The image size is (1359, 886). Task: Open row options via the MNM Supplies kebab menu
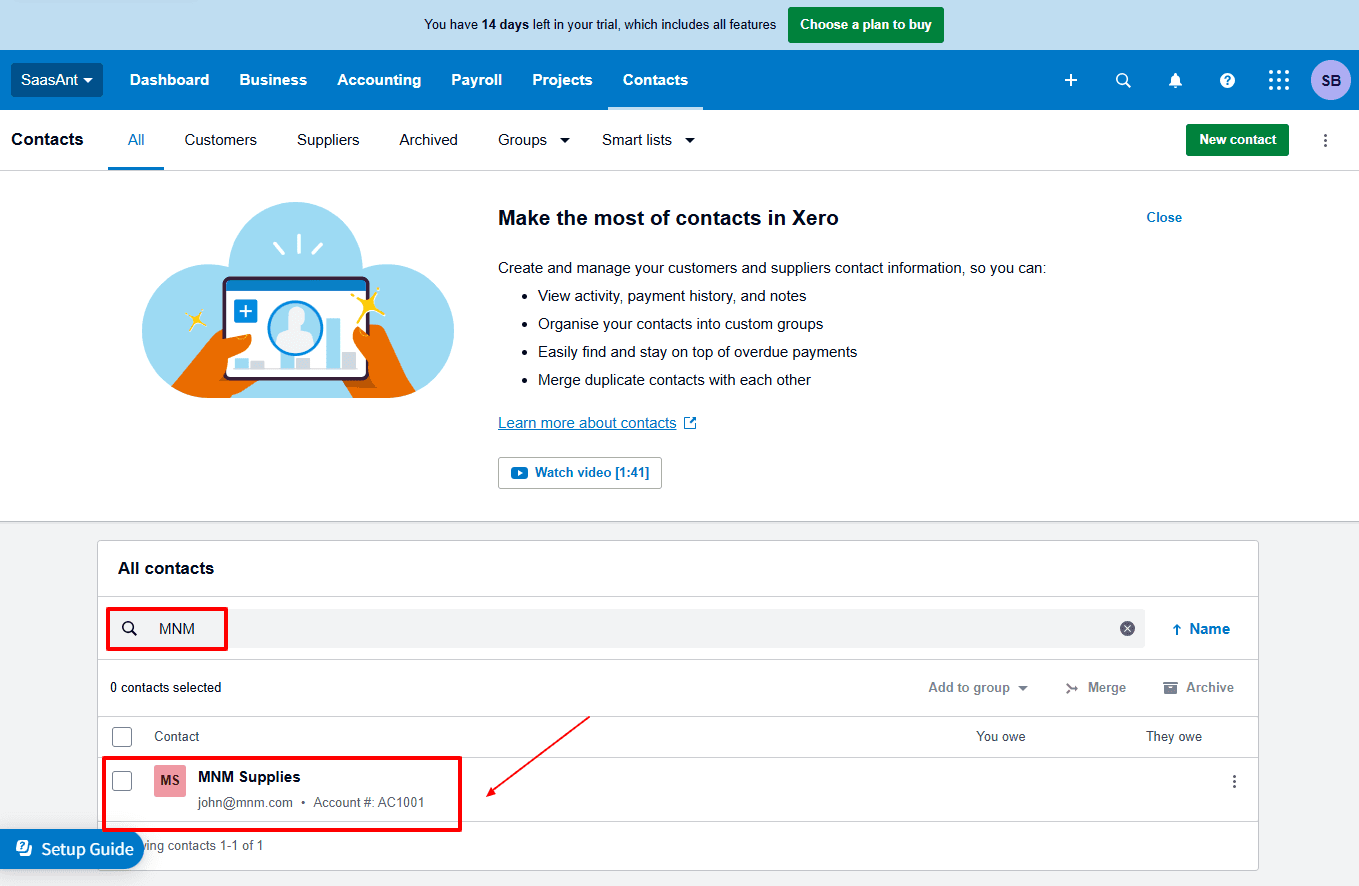[1234, 781]
